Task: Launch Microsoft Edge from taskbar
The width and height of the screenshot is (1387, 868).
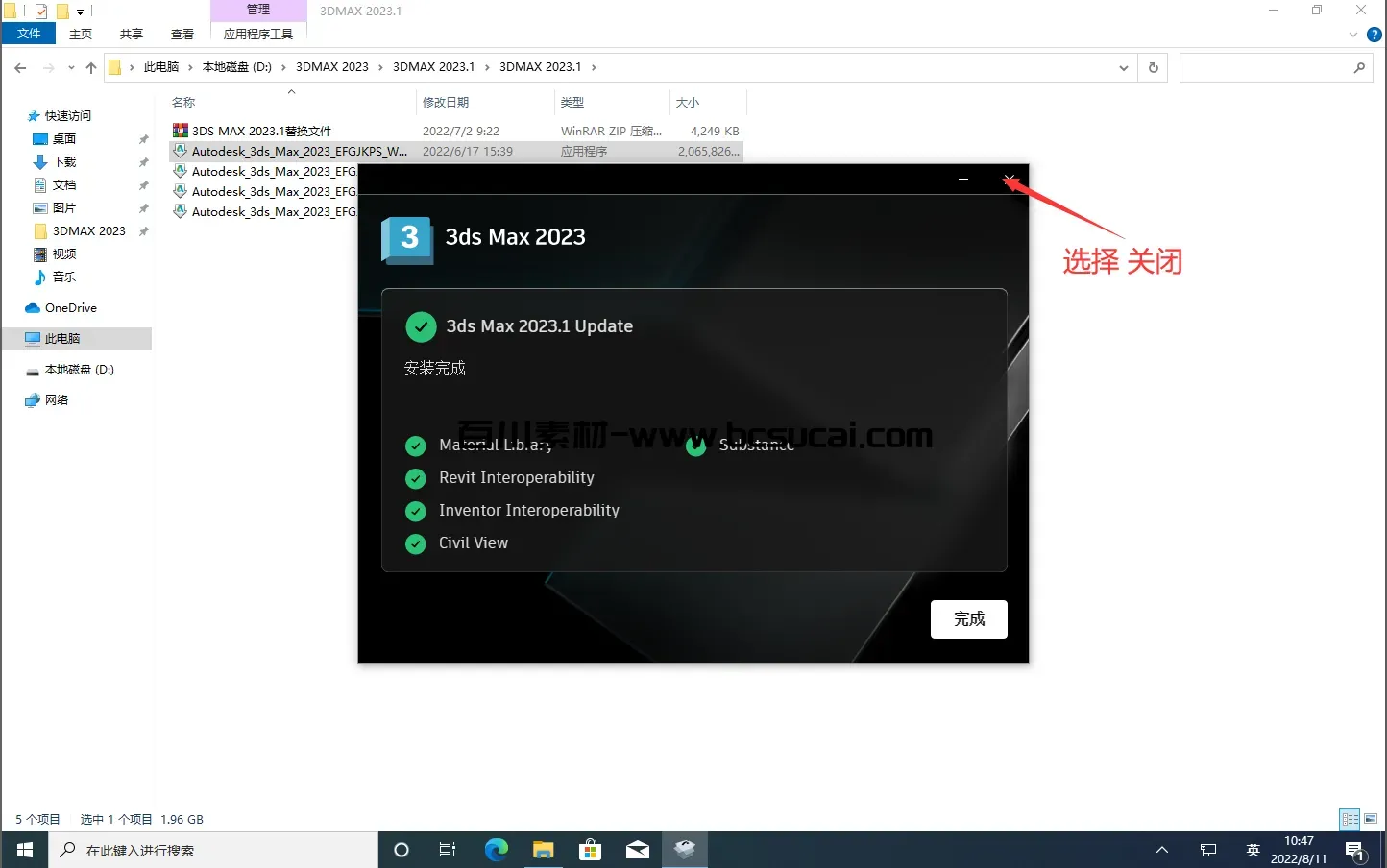Action: [496, 850]
